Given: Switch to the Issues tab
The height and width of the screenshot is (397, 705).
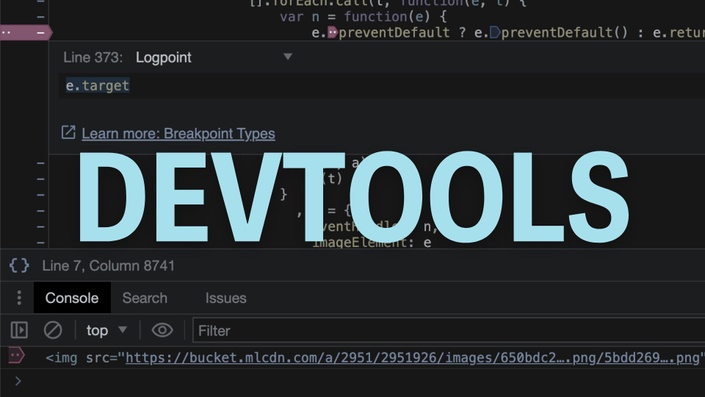Looking at the screenshot, I should pos(226,298).
